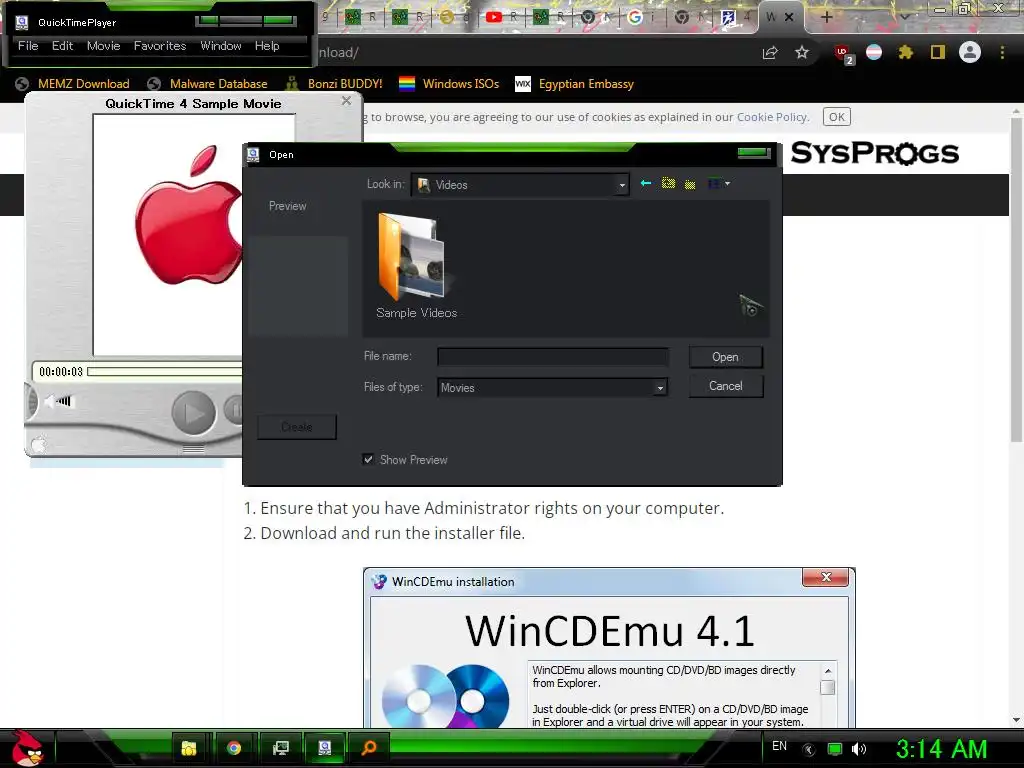Screen dimensions: 1024x768
Task: Open the magnifier search taskbar icon
Action: [369, 748]
